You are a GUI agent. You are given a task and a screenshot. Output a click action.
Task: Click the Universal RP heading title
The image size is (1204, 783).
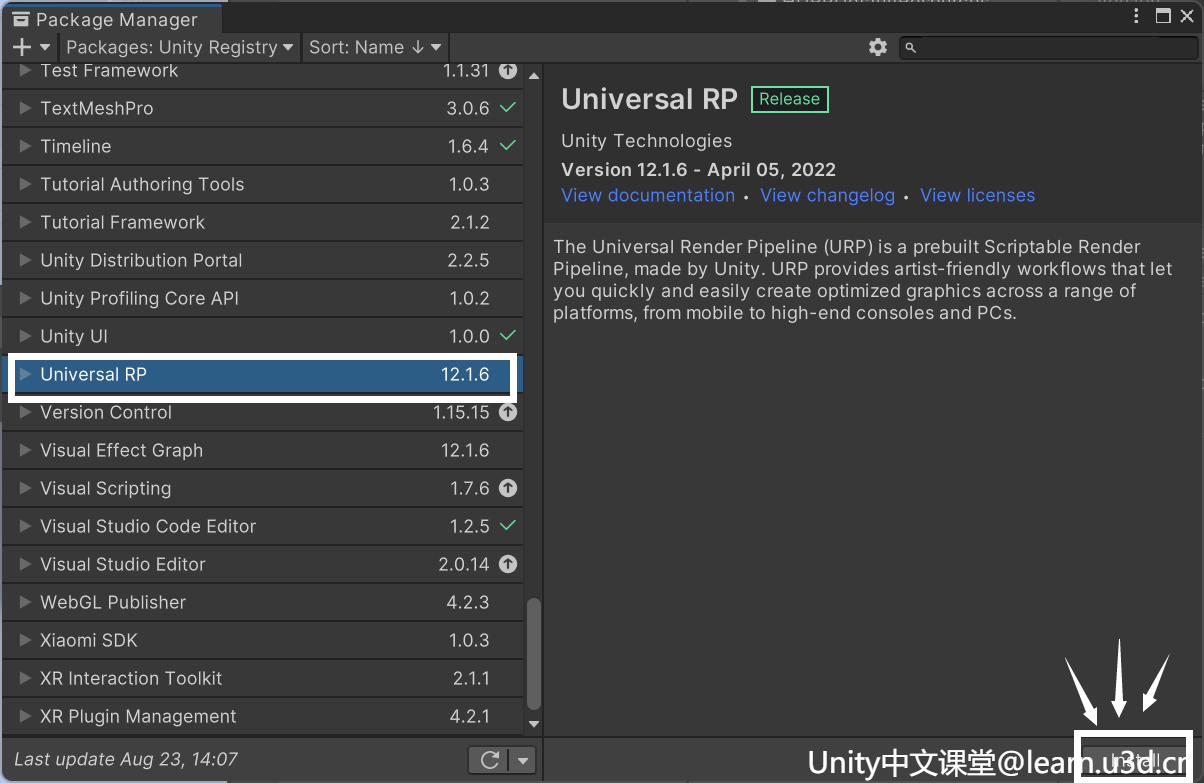[x=649, y=99]
